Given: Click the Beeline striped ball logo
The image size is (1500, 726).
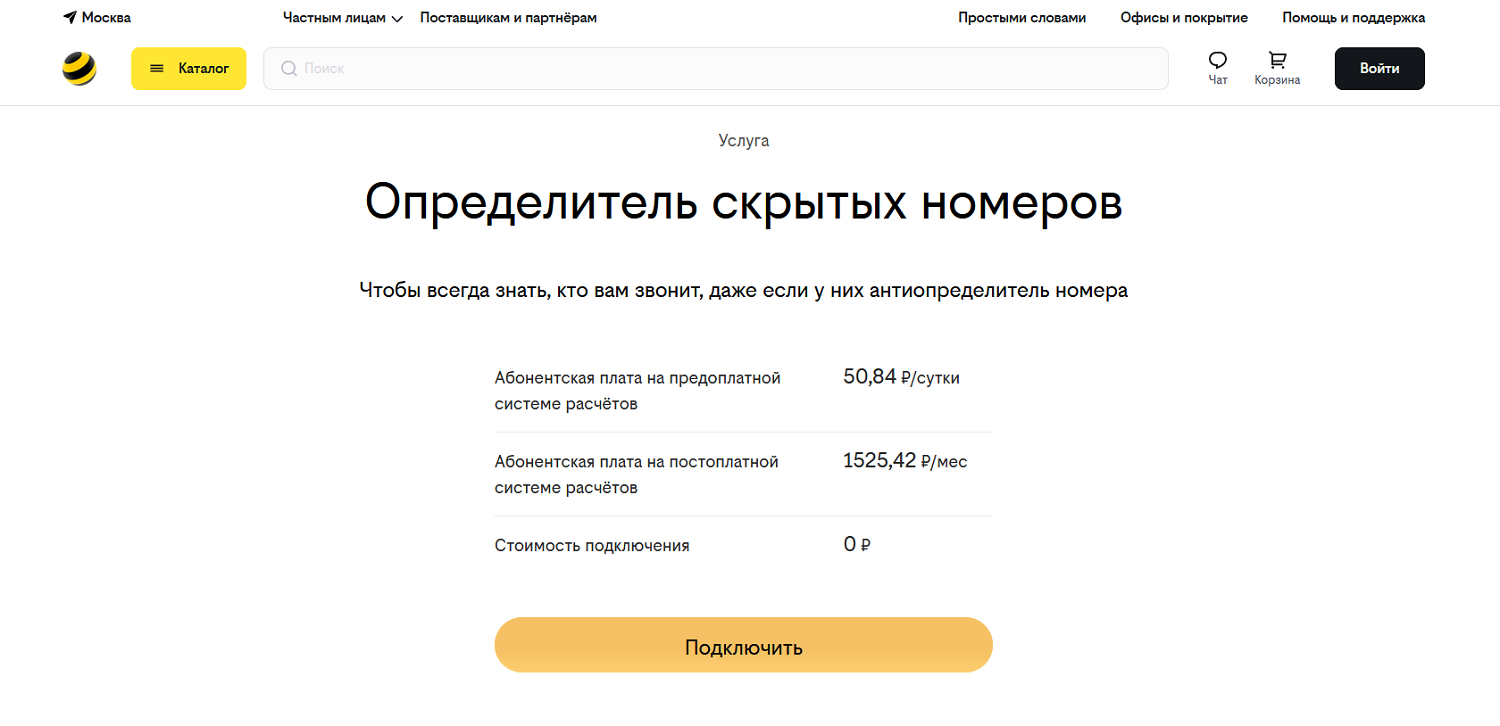Looking at the screenshot, I should (x=79, y=68).
